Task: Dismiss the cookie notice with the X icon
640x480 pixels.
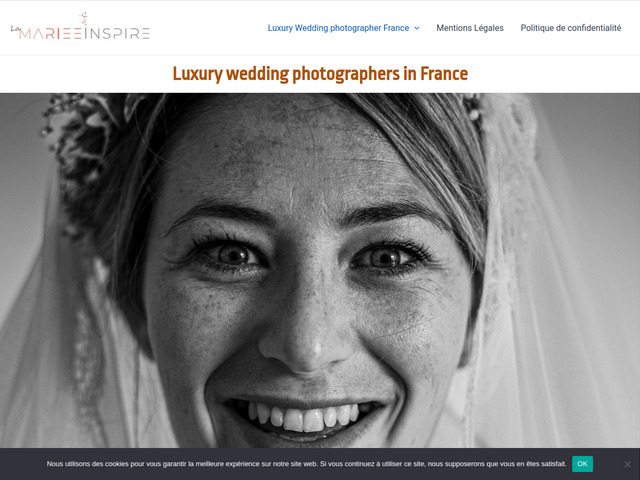Action: pyautogui.click(x=627, y=464)
